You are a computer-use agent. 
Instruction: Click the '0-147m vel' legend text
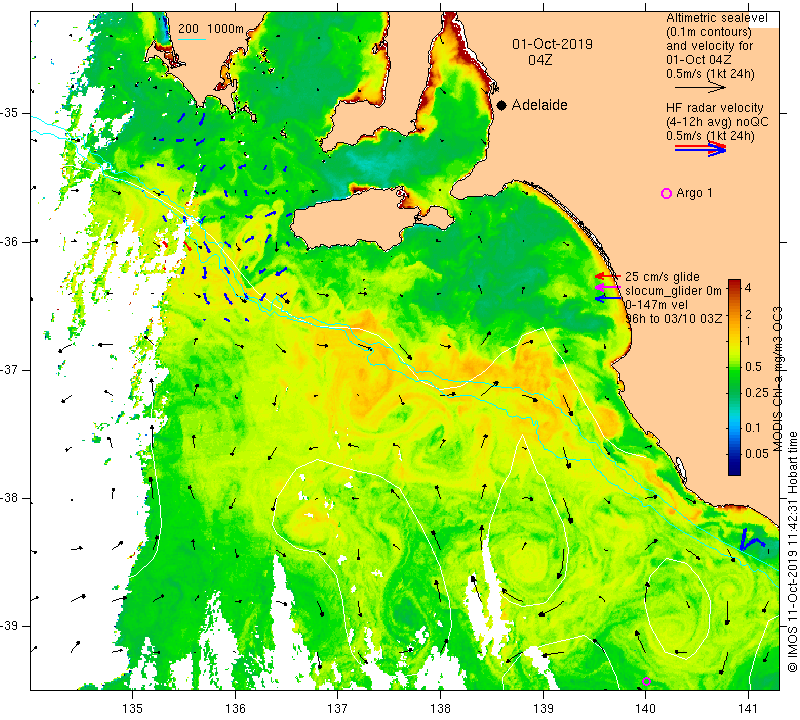[x=656, y=305]
